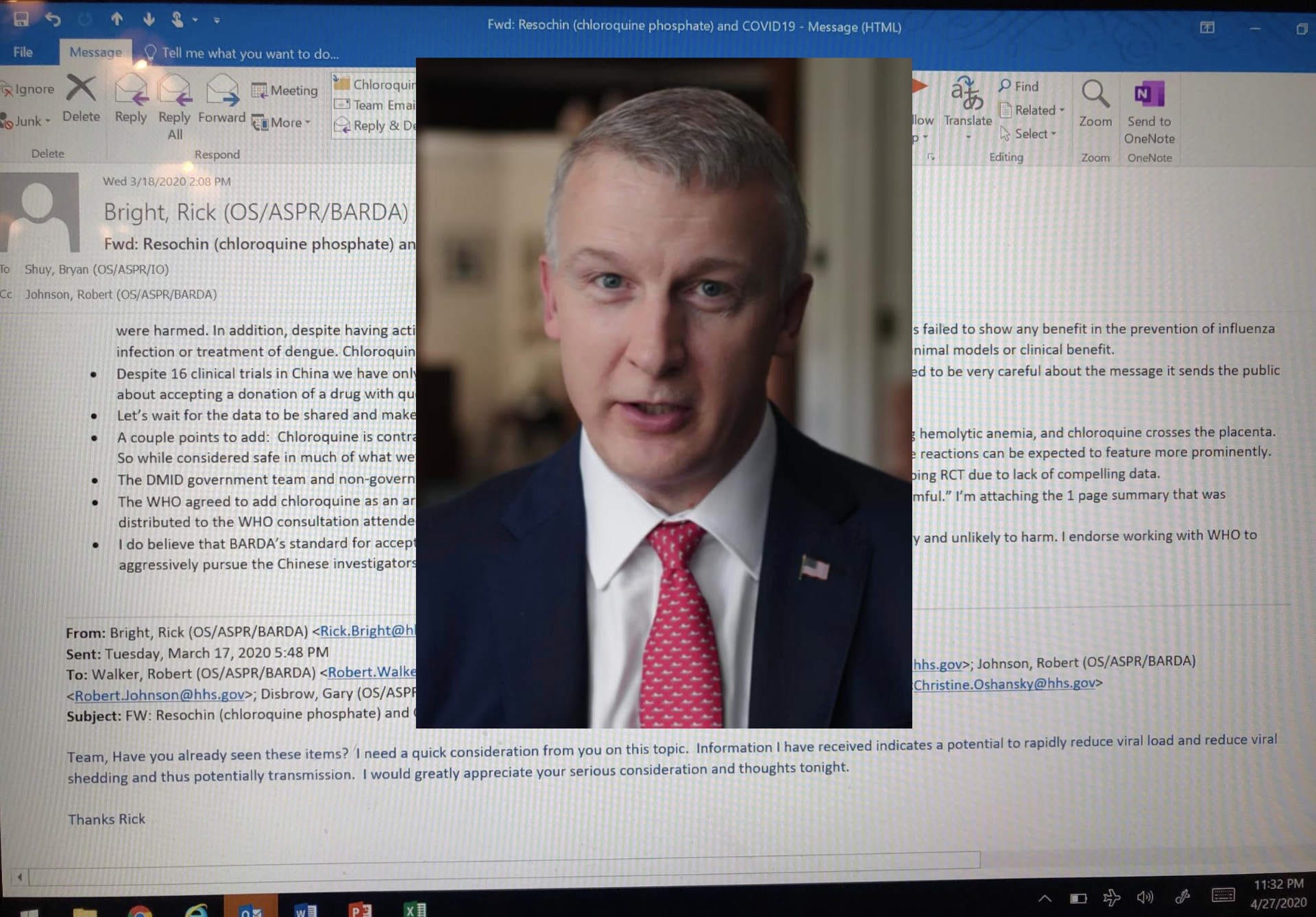Click the Reply All icon
1316x917 pixels.
(174, 91)
